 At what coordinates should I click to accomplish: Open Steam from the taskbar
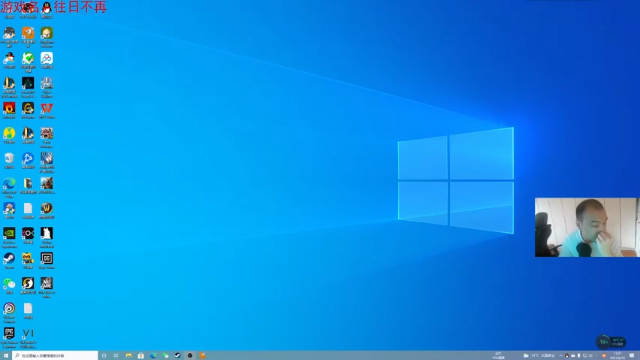178,356
